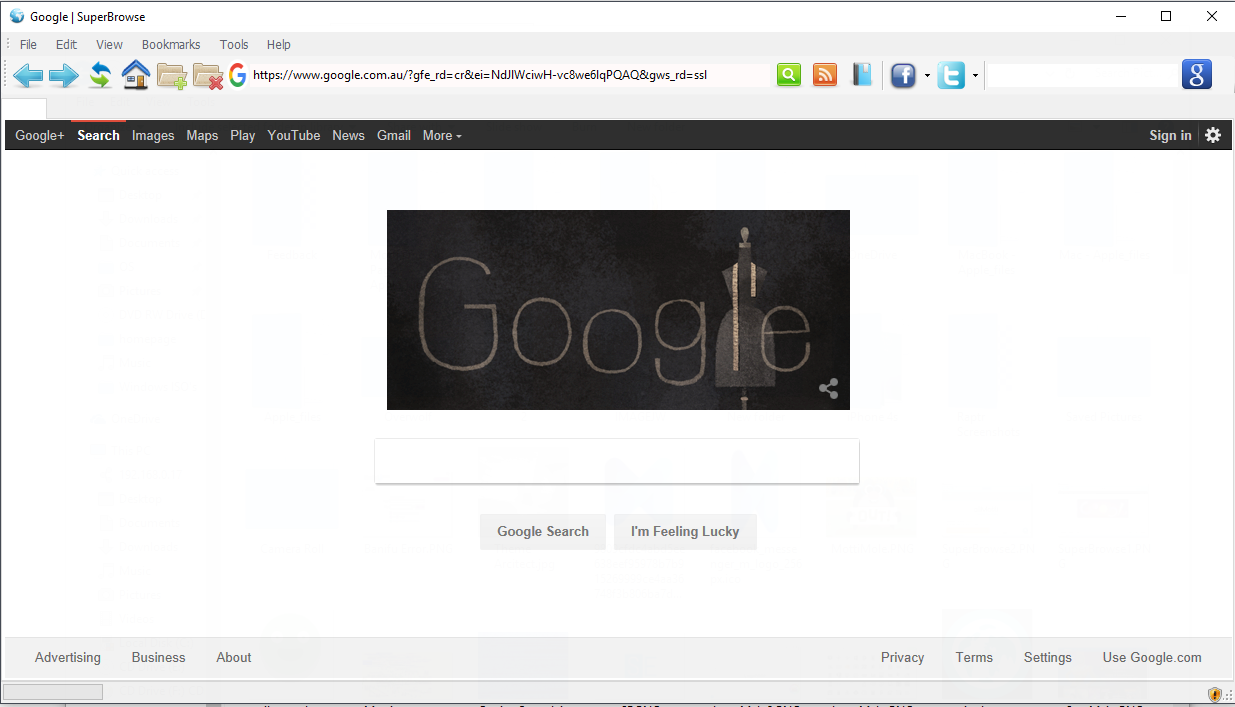The height and width of the screenshot is (707, 1235).
Task: Click the Google favicon beside the address bar
Action: [237, 75]
